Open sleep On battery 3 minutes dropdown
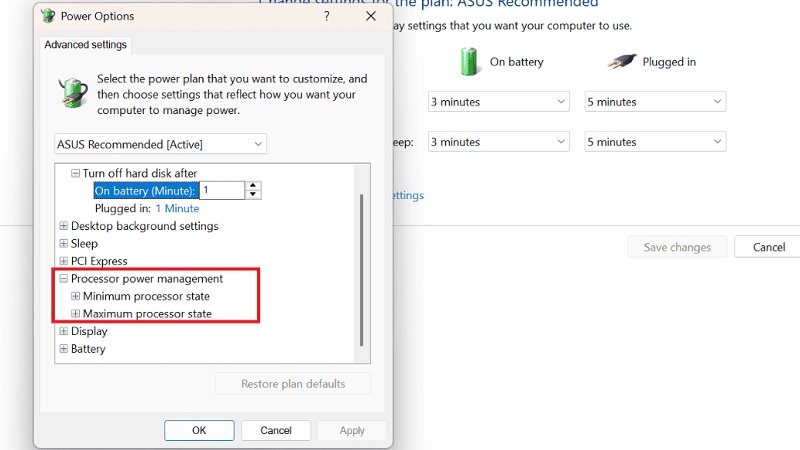 (498, 142)
